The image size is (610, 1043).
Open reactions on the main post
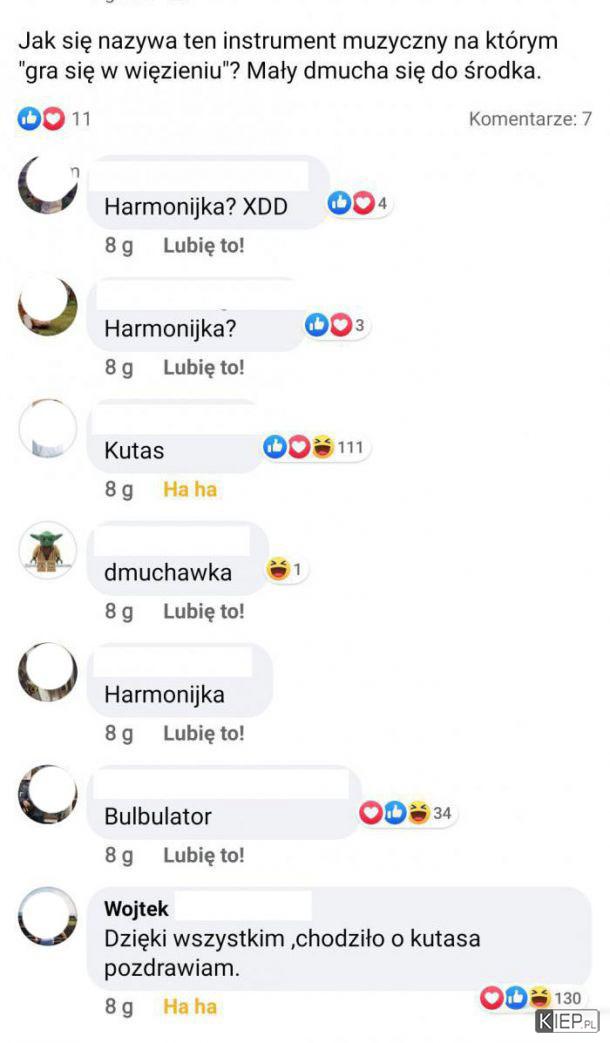(x=54, y=119)
